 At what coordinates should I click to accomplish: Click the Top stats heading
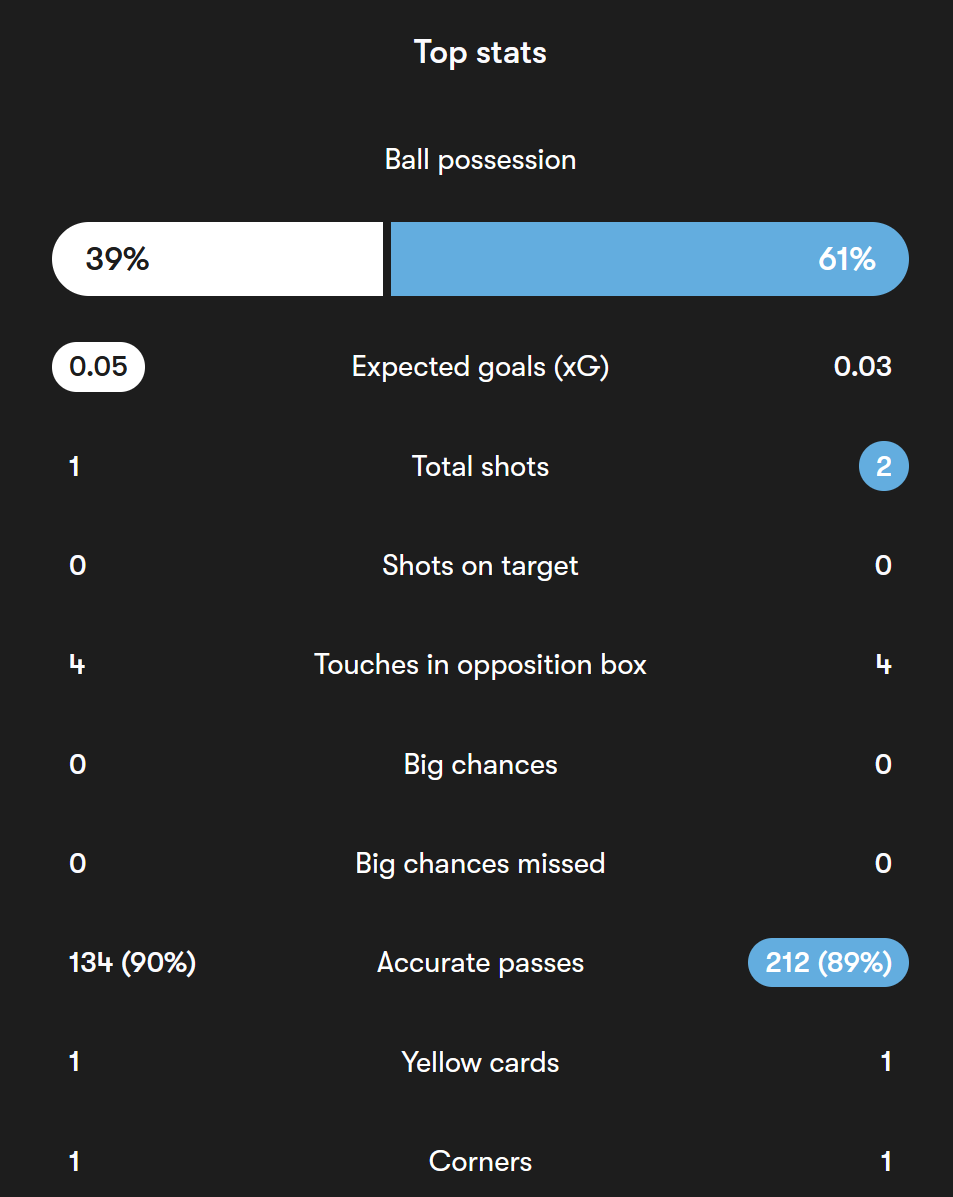[x=480, y=53]
